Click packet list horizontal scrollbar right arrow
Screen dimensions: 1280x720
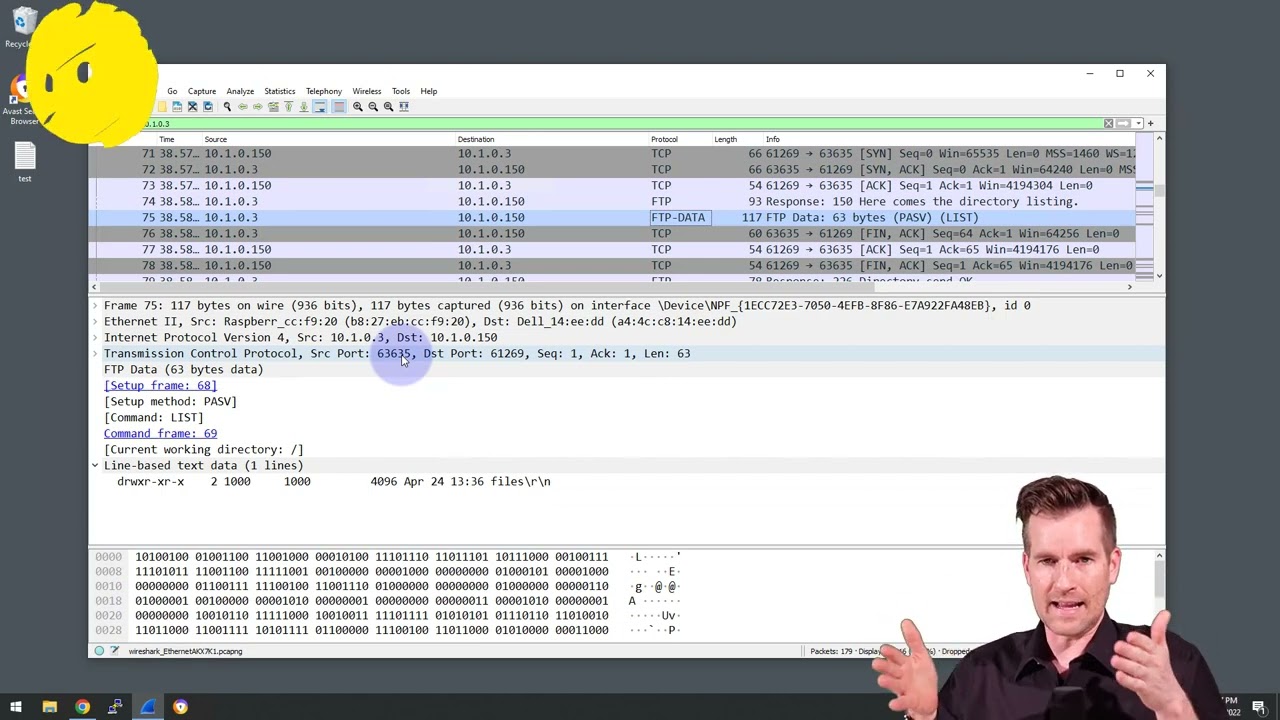point(1130,288)
